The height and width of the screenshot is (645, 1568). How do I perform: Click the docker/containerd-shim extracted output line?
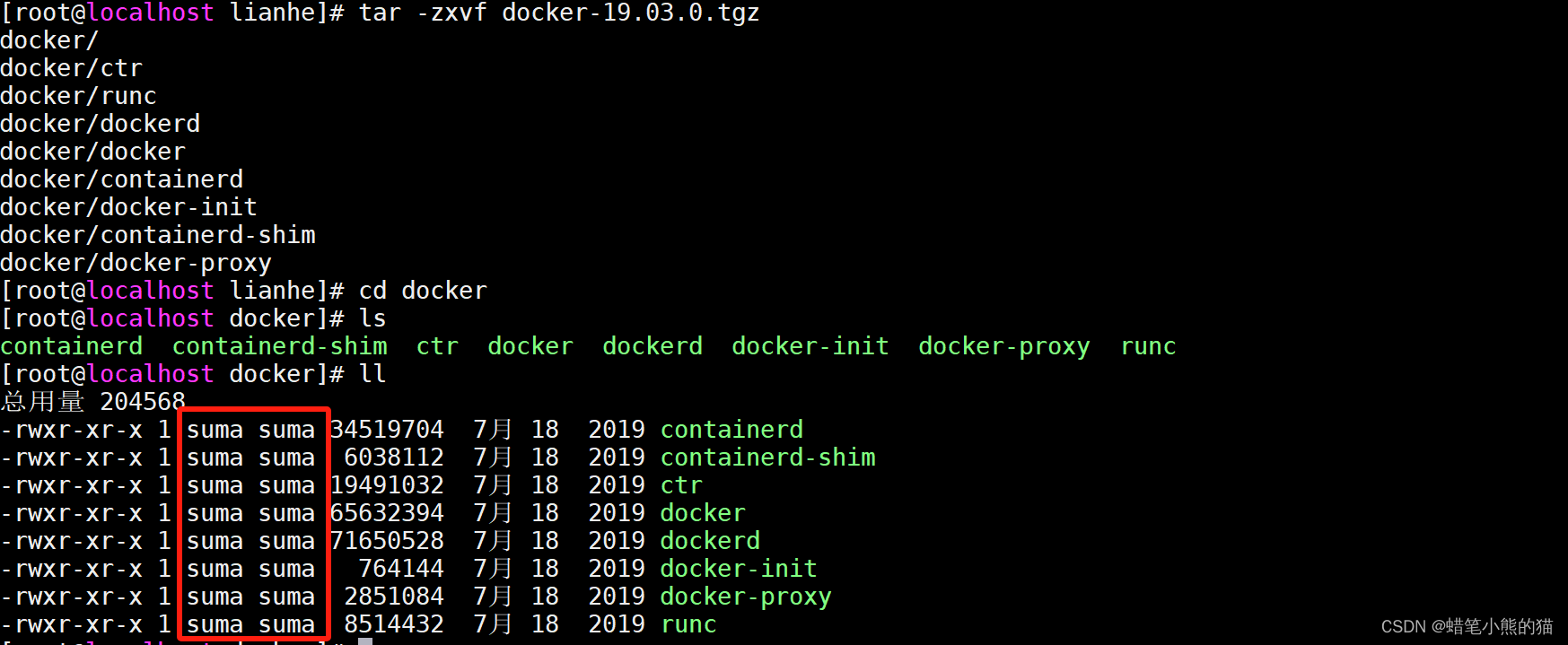[158, 235]
